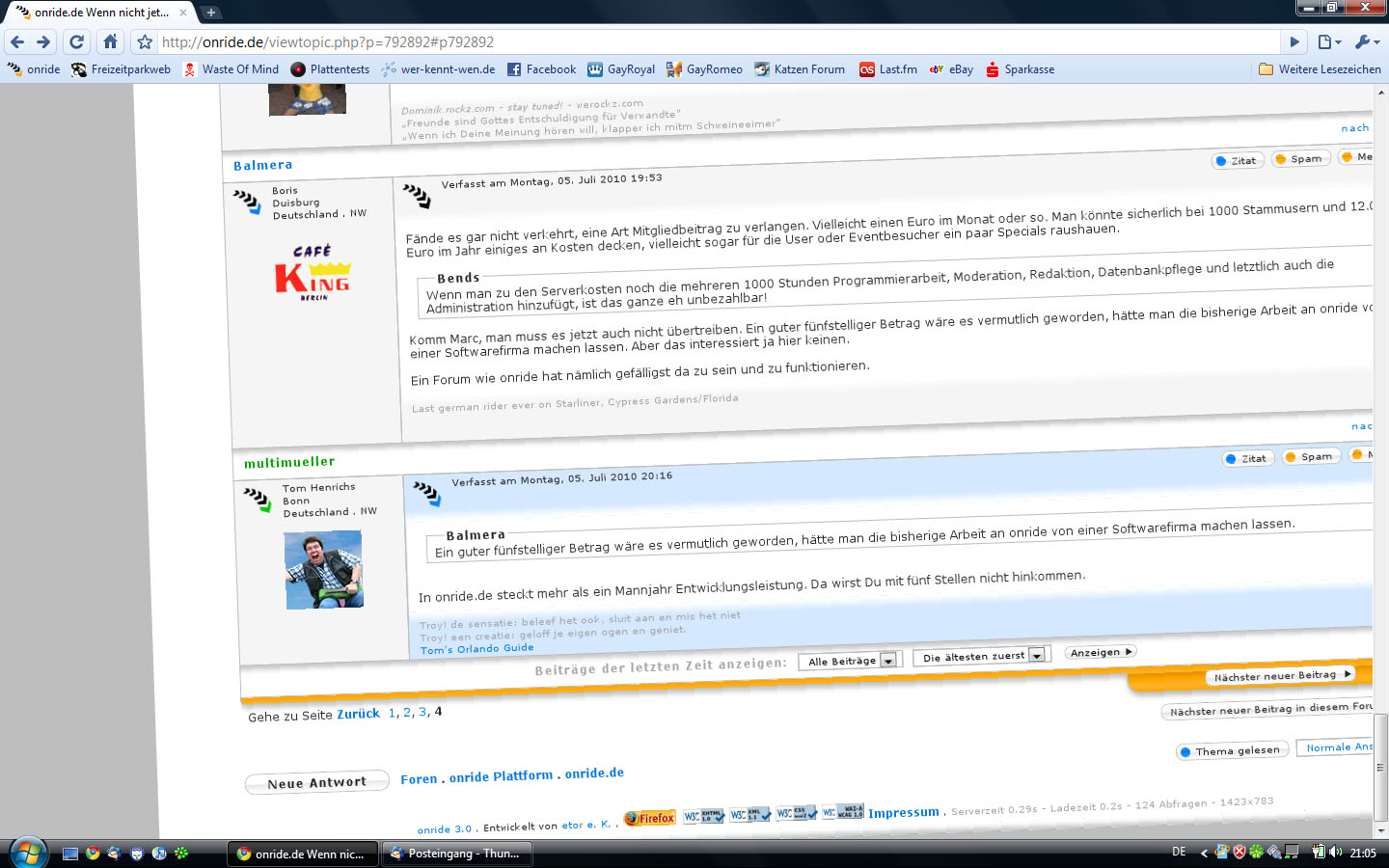Open the Last.fm bookmark
1389x868 pixels.
click(888, 69)
